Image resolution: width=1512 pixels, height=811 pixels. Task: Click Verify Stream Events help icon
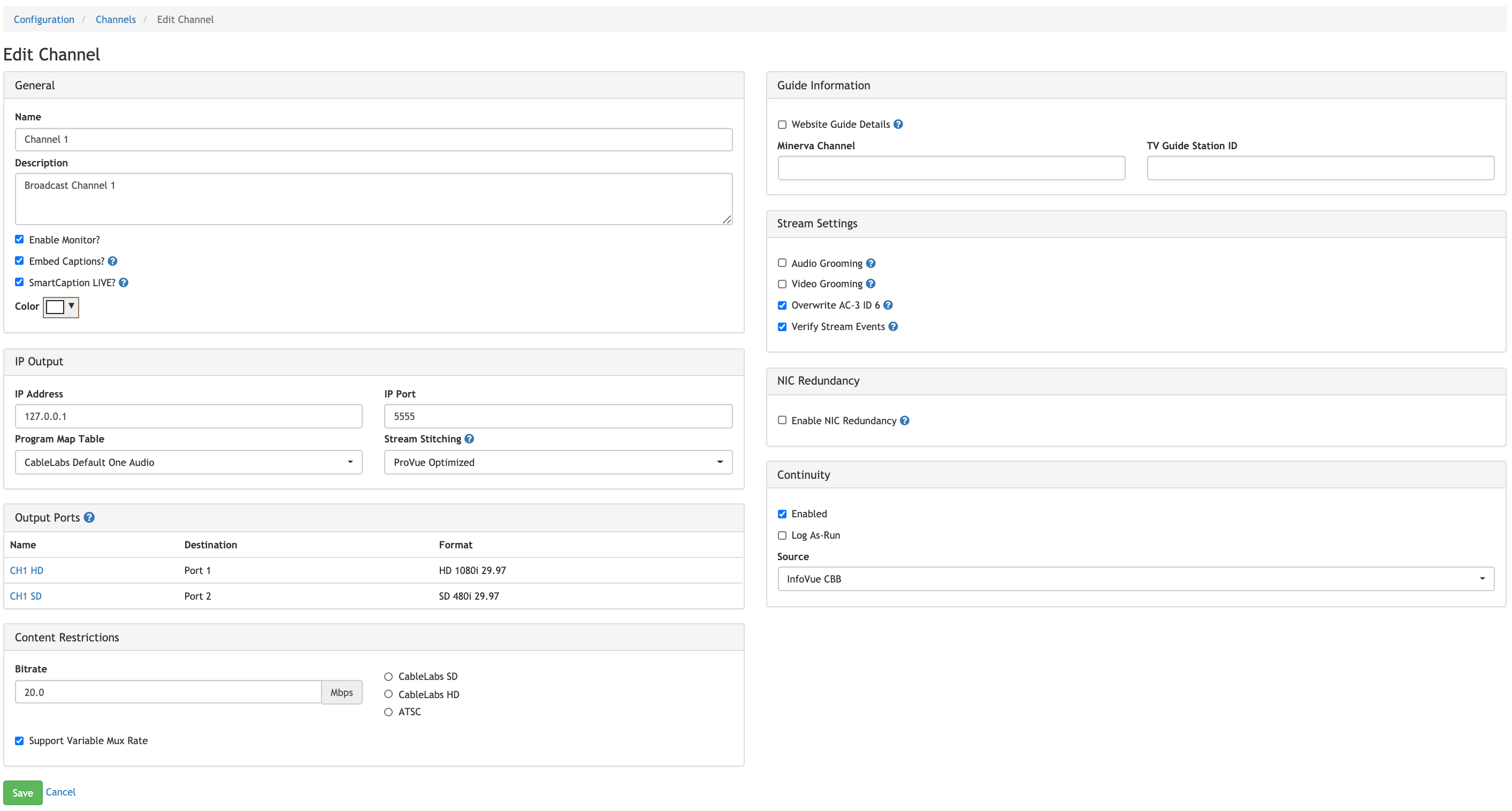coord(893,326)
